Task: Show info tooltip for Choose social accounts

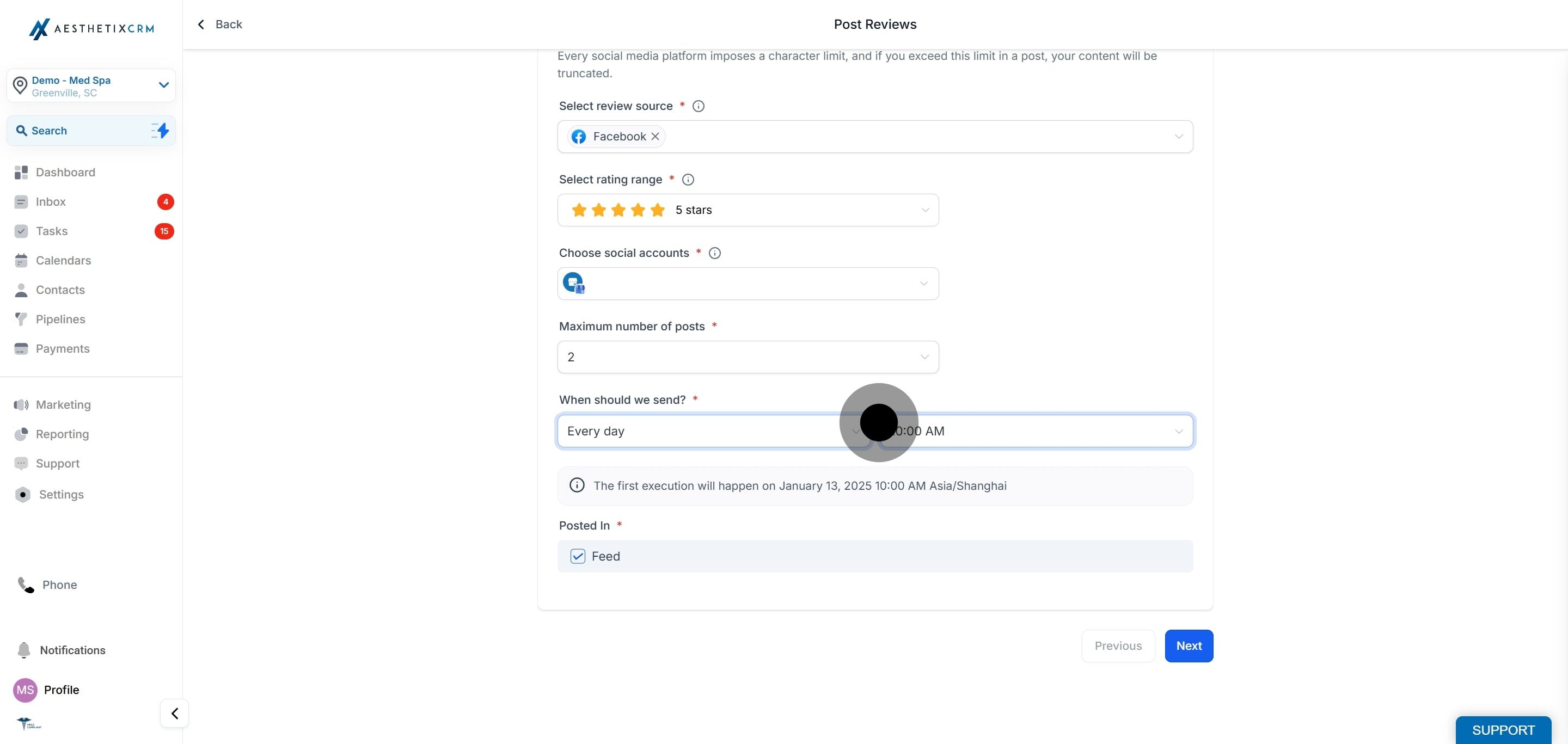Action: coord(715,253)
